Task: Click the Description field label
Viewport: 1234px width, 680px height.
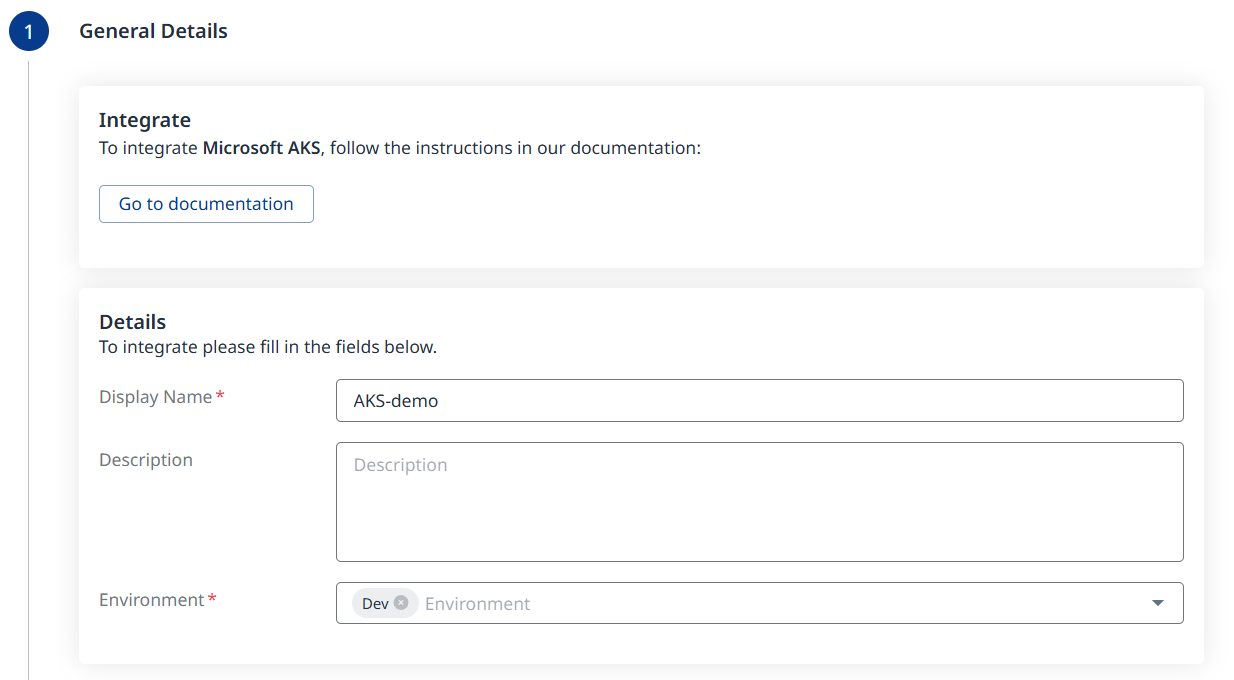Action: (x=146, y=460)
